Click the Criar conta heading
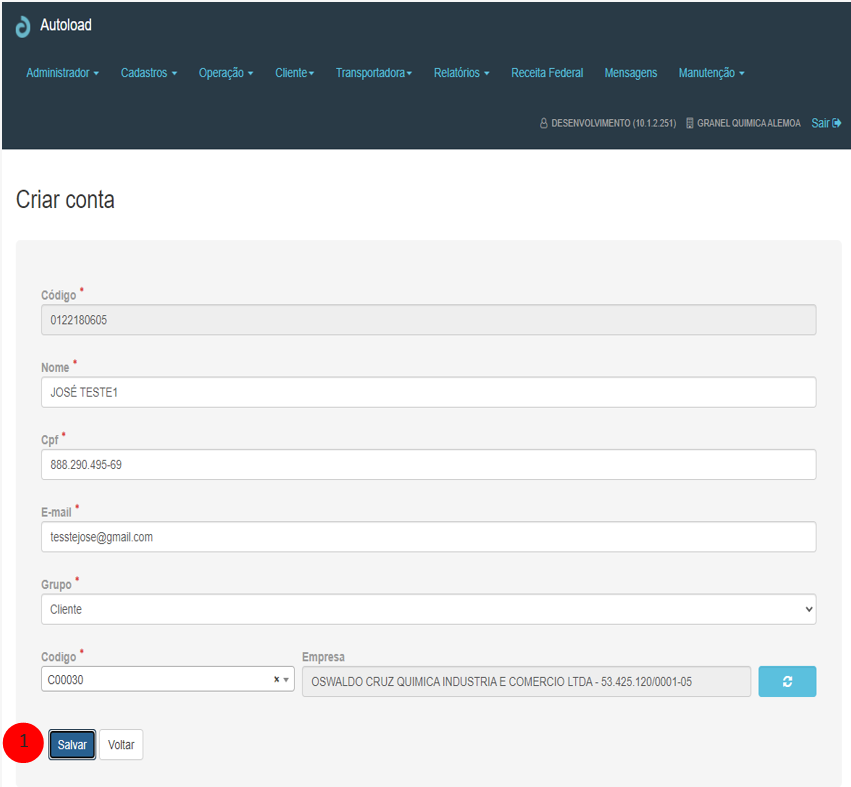This screenshot has width=851, height=787. pyautogui.click(x=65, y=200)
